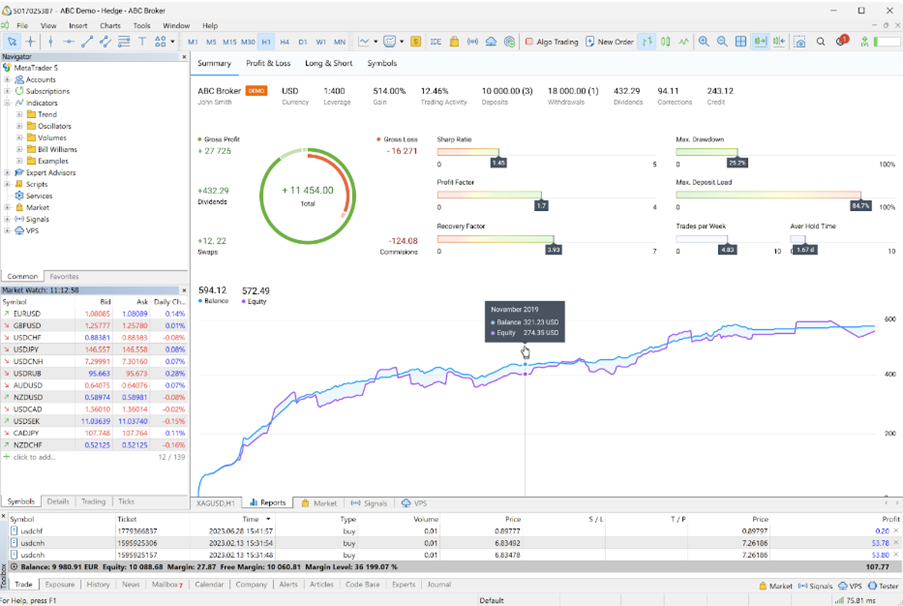Screen dimensions: 903x606
Task: Click the tile windows grid icon
Action: [x=741, y=42]
